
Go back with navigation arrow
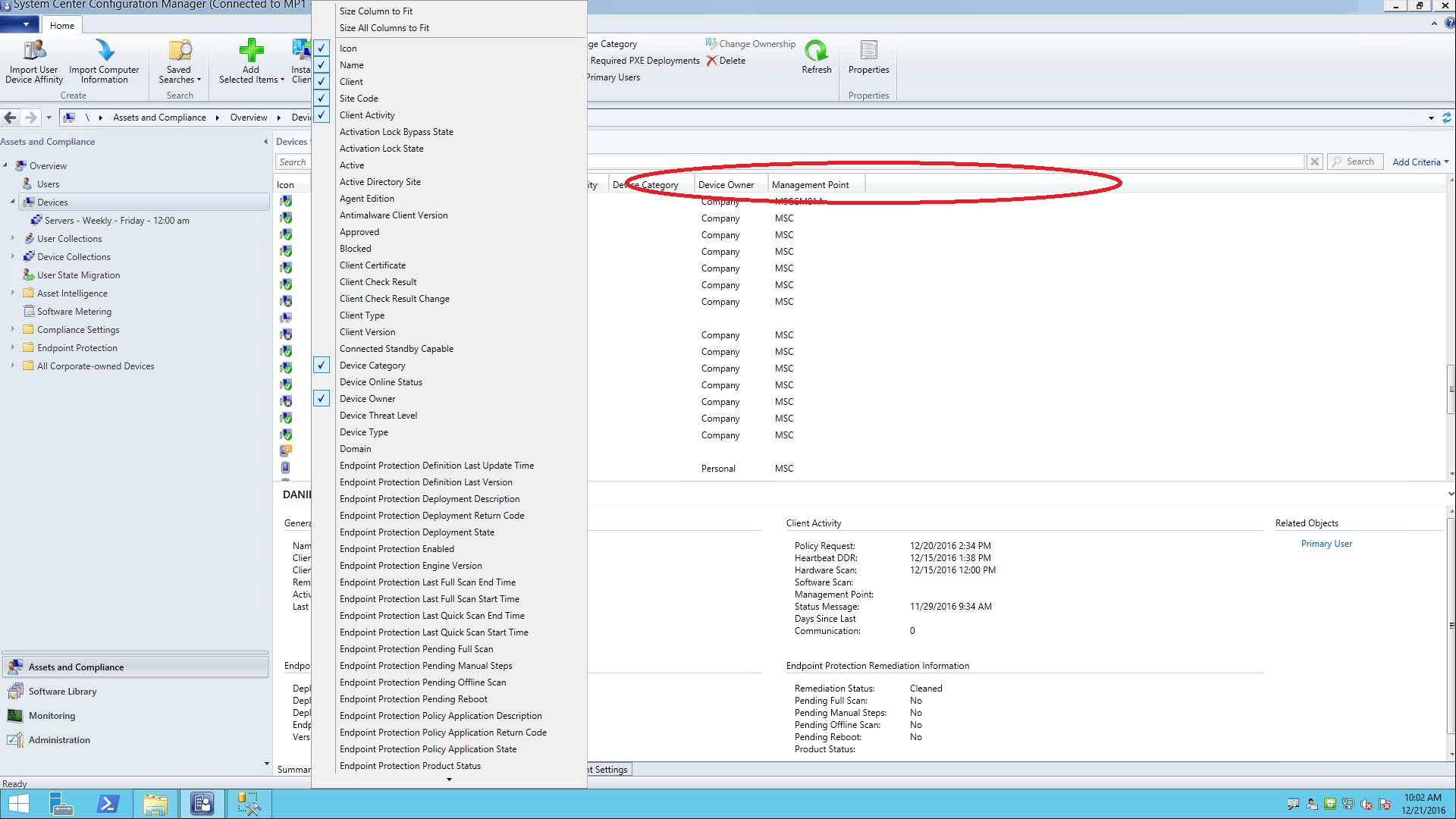(10, 118)
